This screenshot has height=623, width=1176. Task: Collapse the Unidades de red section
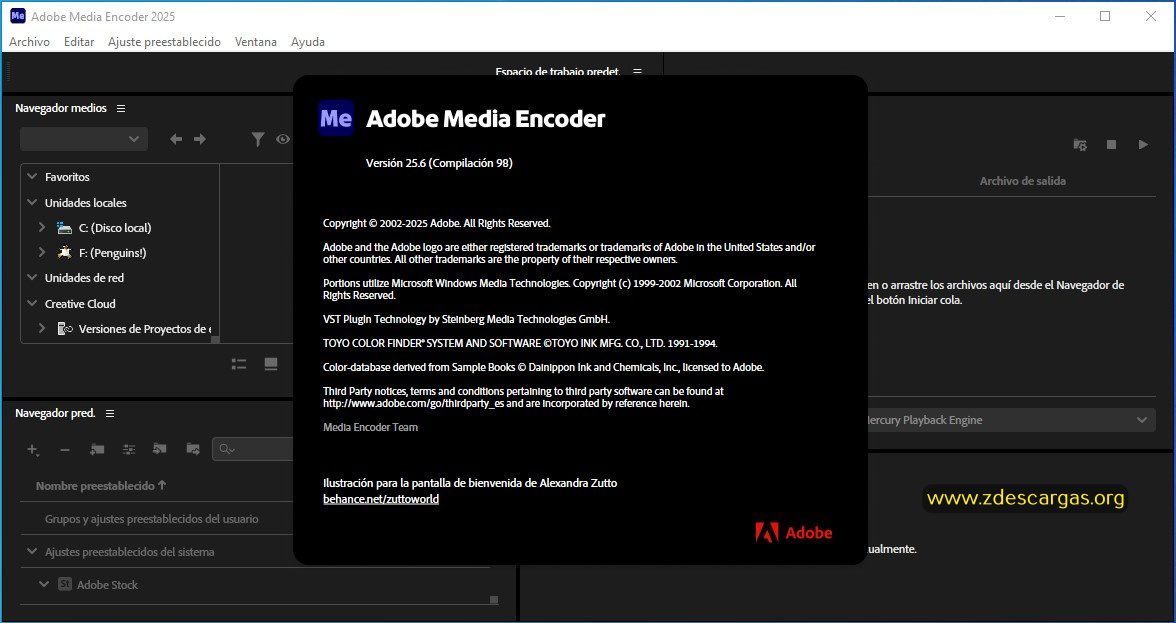(x=32, y=277)
